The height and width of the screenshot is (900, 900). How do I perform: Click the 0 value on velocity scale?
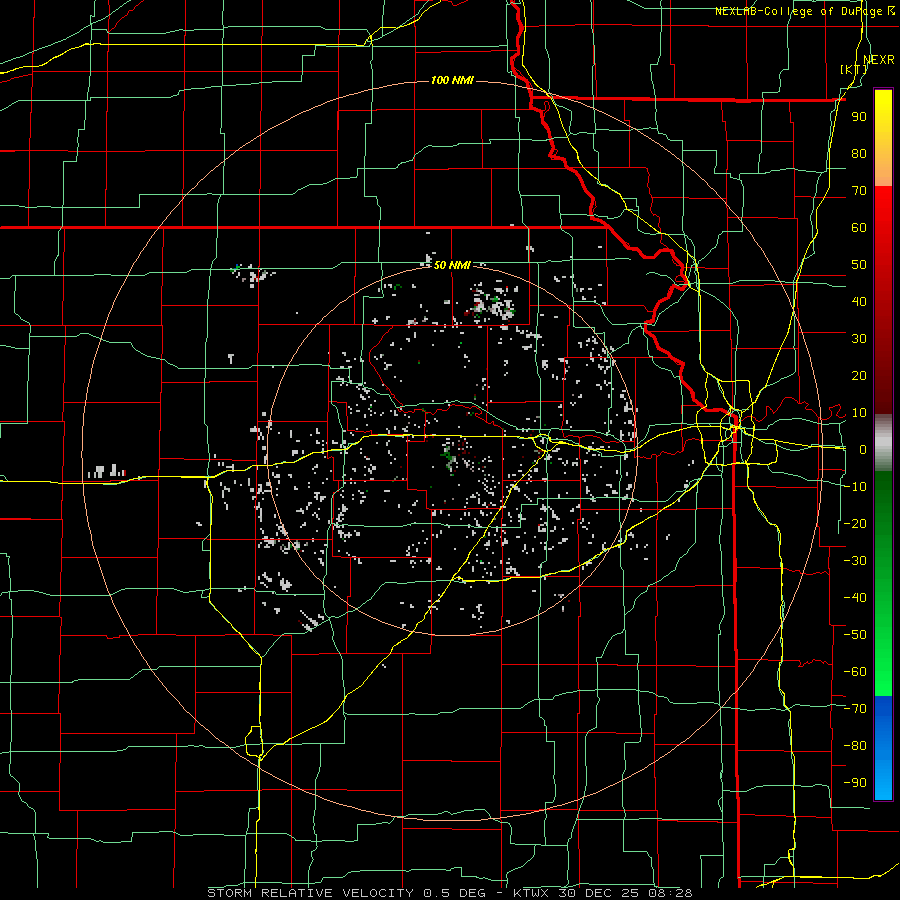(x=863, y=450)
